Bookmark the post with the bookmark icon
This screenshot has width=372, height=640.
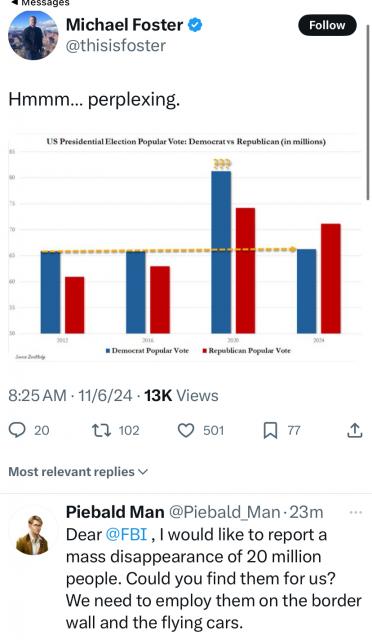tap(270, 431)
